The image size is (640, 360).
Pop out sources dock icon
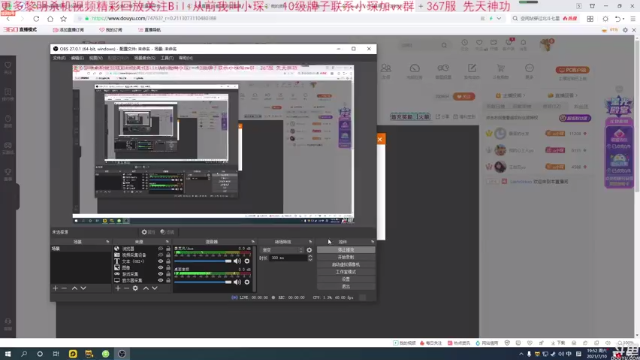click(x=167, y=242)
